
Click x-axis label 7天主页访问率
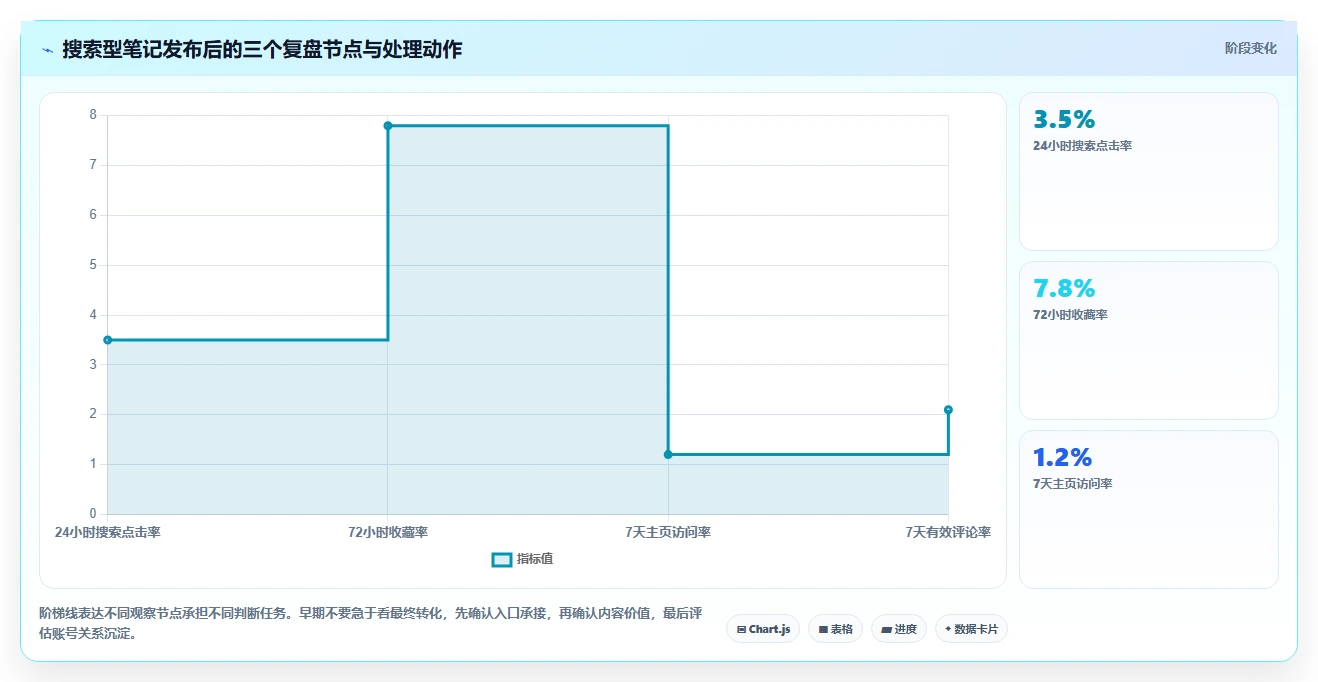click(668, 532)
